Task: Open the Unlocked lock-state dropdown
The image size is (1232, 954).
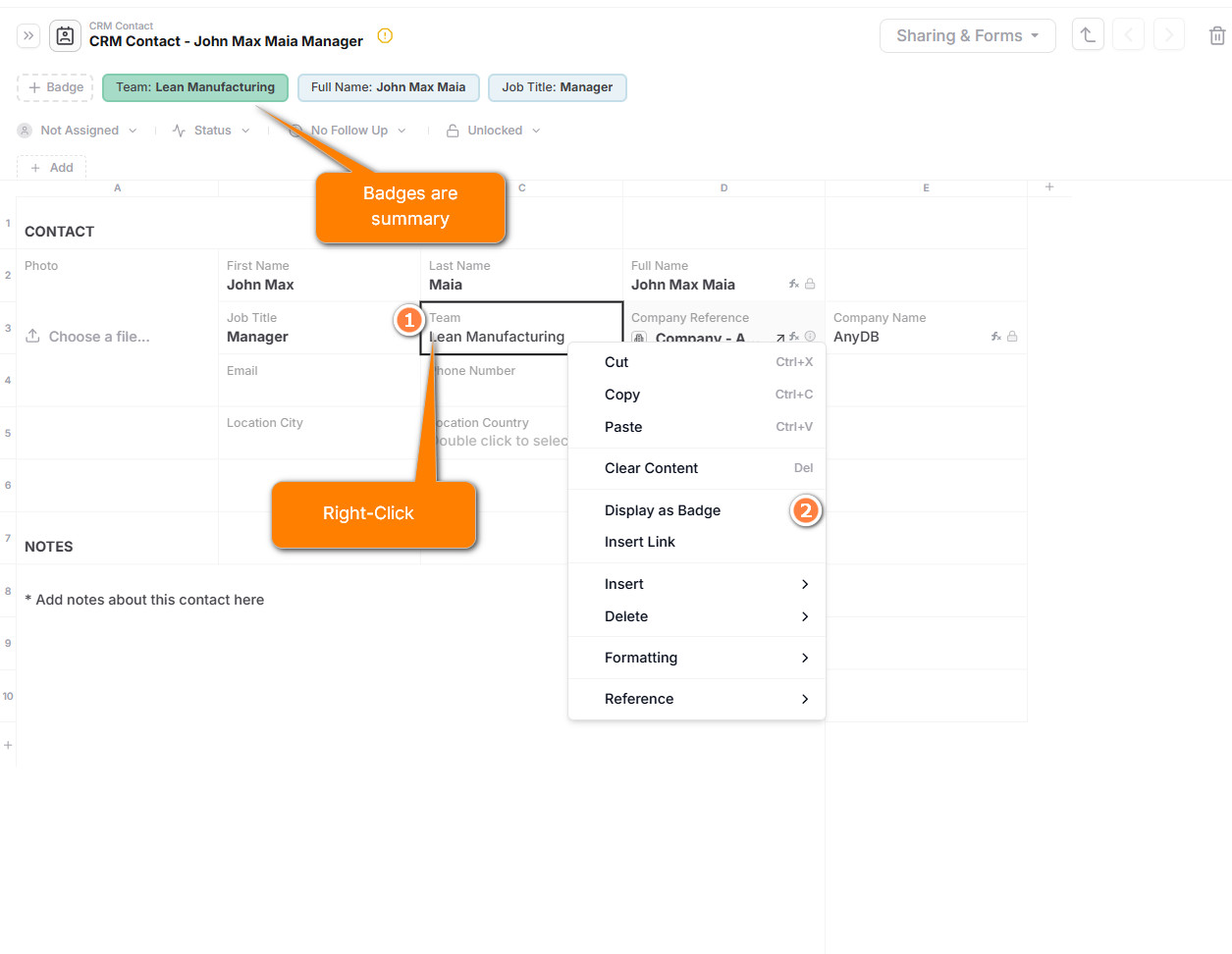Action: coord(494,131)
